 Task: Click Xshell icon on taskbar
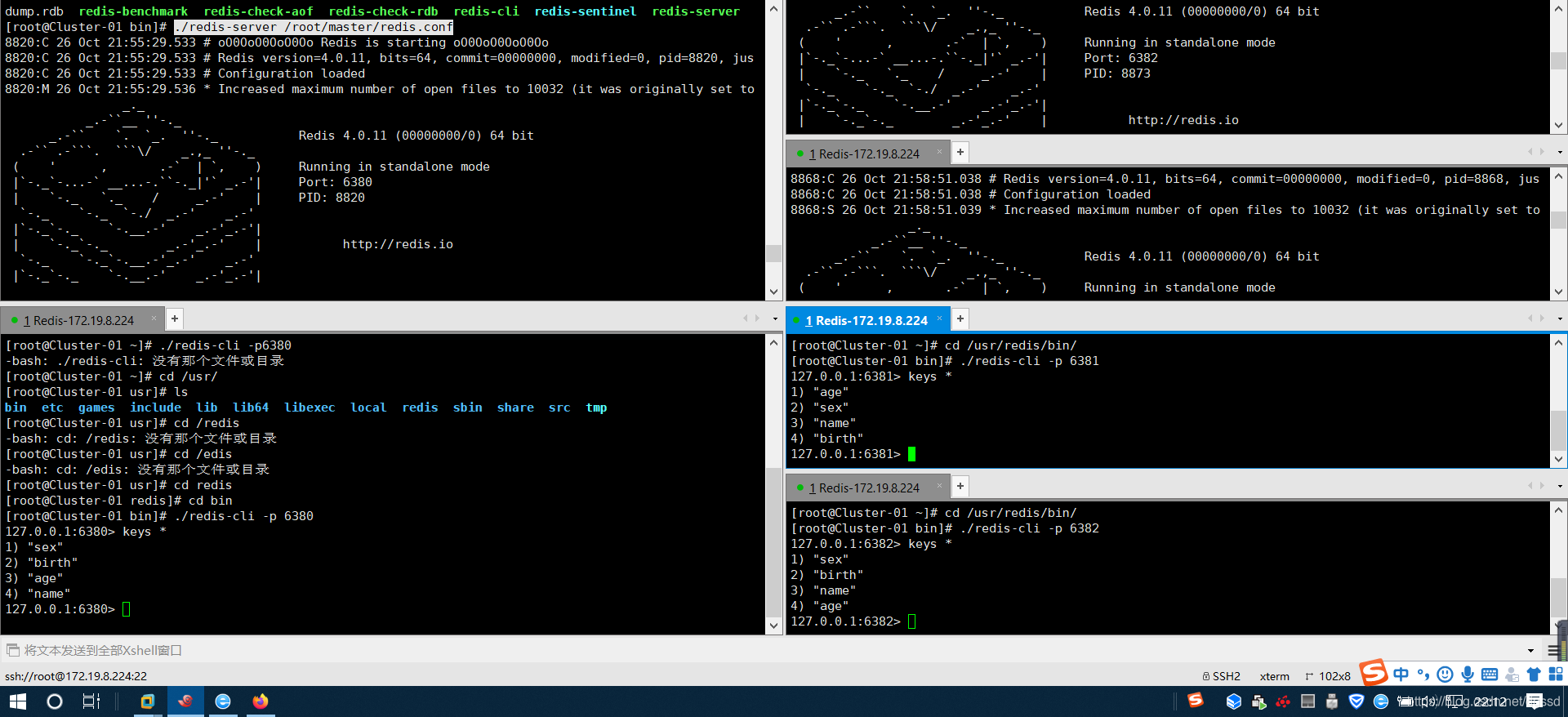[185, 701]
